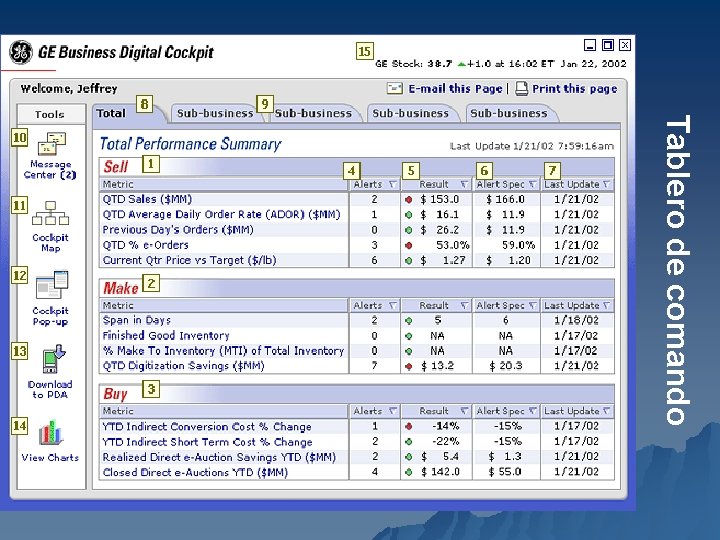Click the Sell section heading
The image size is (720, 540).
pos(116,167)
